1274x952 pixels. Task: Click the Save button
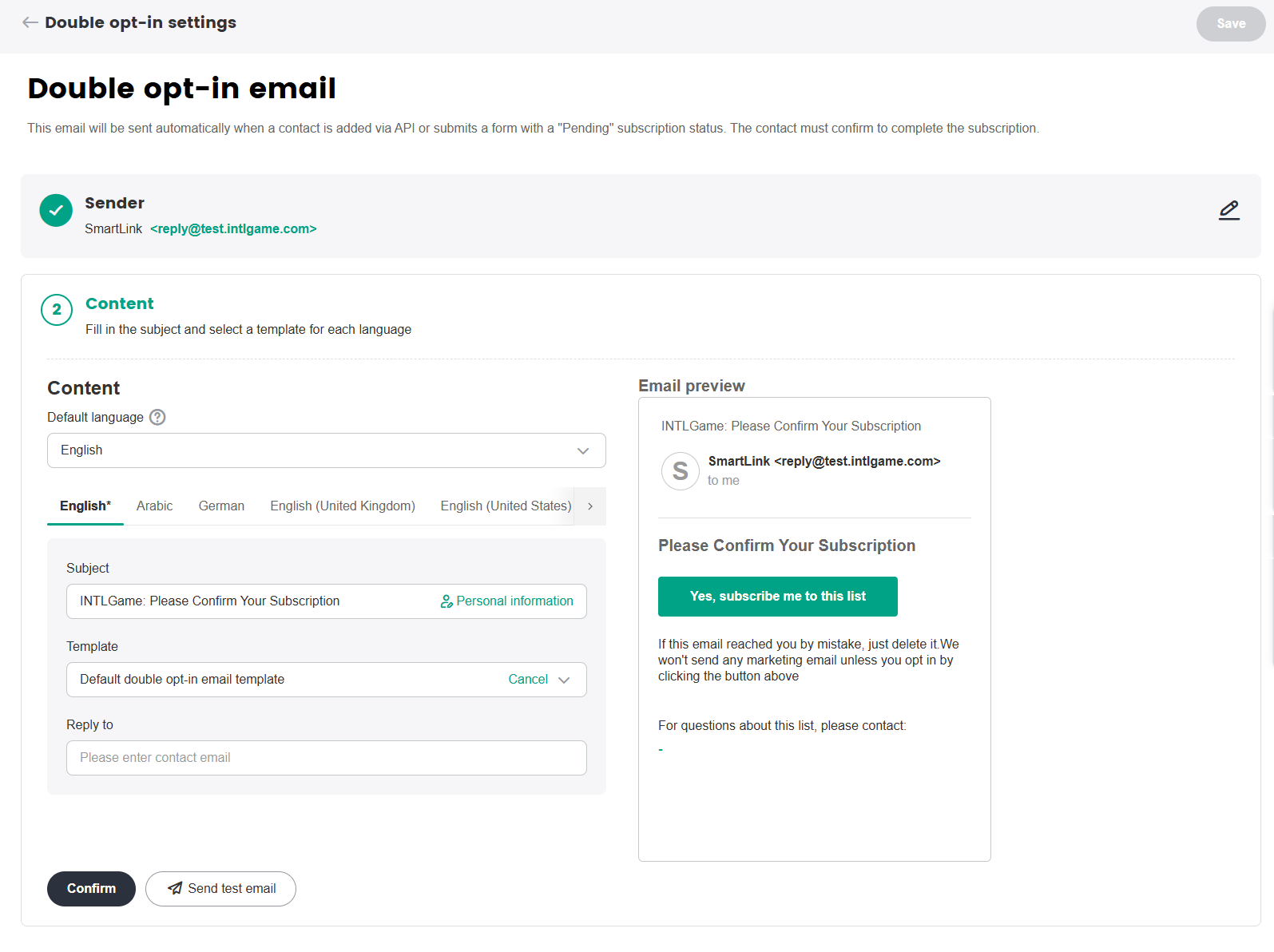pos(1230,24)
